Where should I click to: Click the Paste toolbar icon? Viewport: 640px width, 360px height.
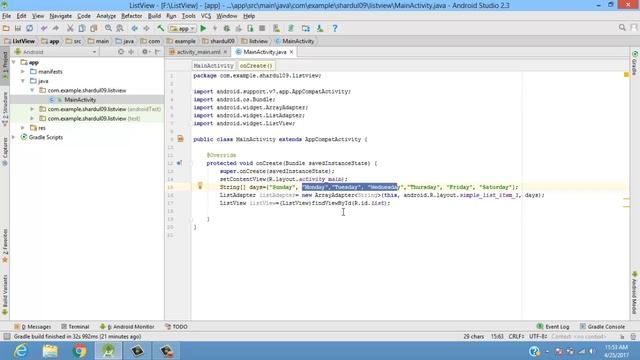point(93,28)
